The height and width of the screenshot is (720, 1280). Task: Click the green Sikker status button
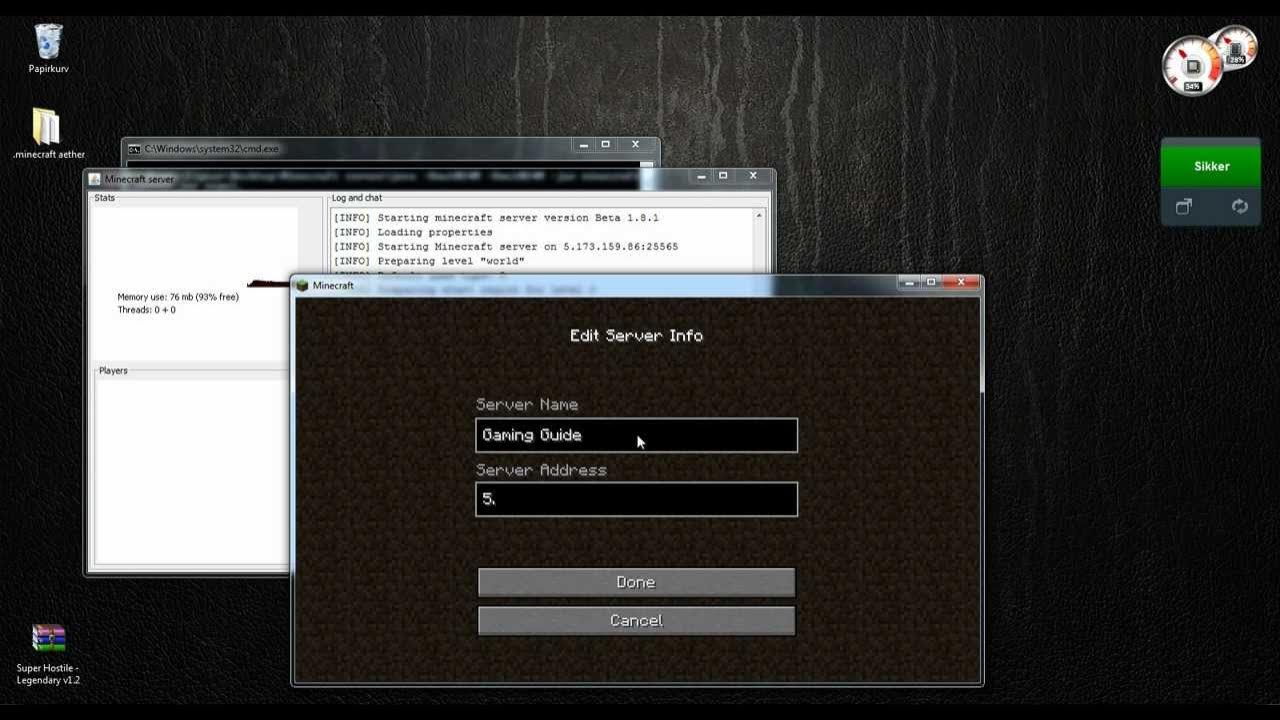(x=1211, y=166)
